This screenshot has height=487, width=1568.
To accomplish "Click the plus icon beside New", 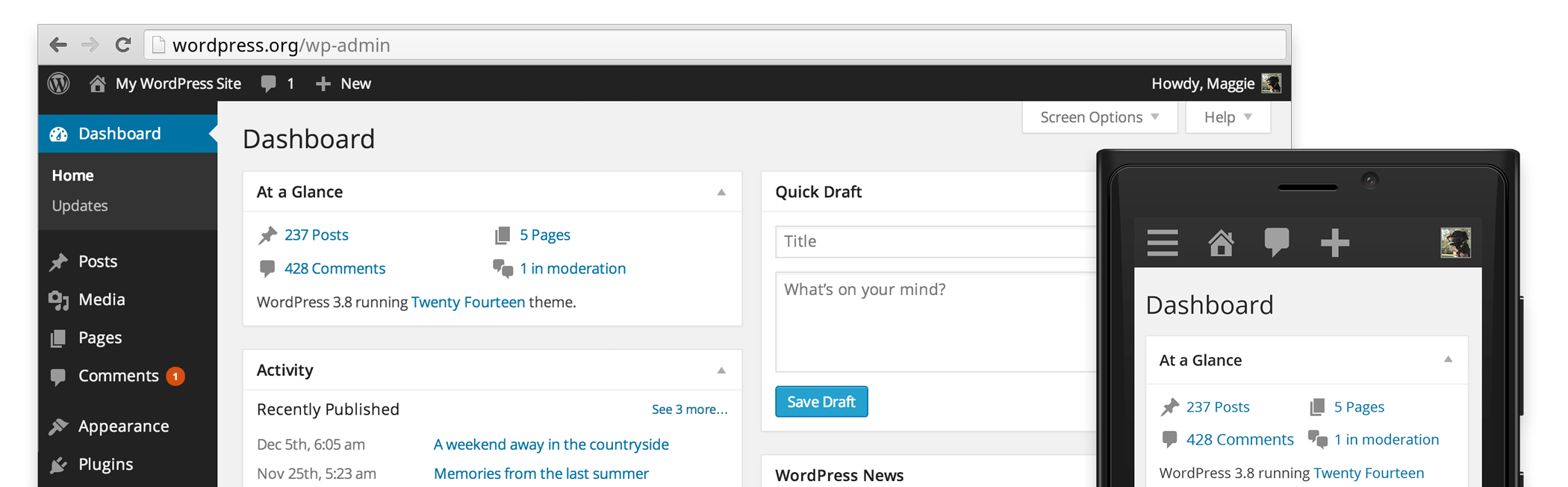I will click(x=323, y=84).
